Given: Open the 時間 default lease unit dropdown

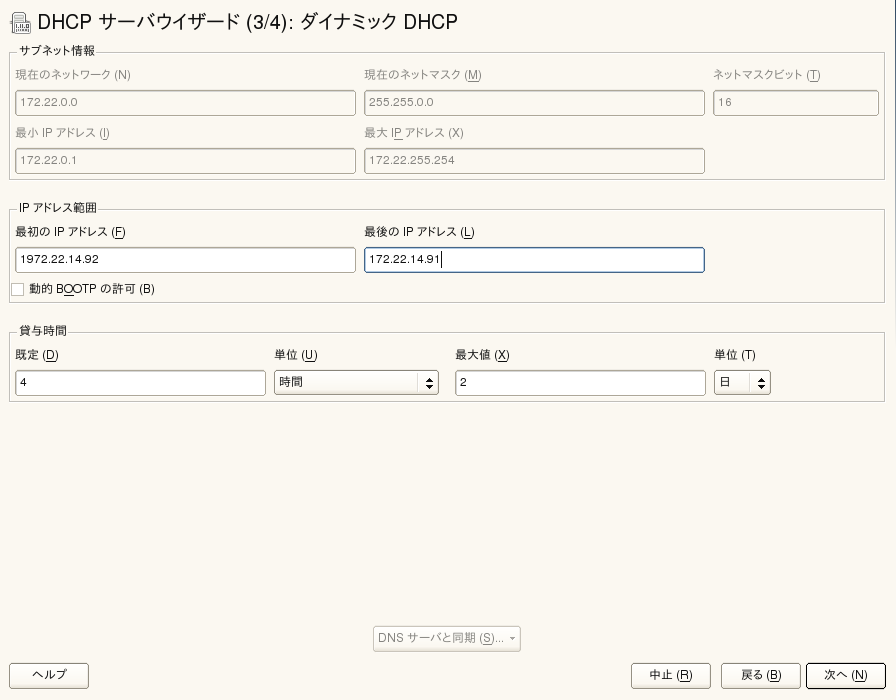Looking at the screenshot, I should 356,382.
